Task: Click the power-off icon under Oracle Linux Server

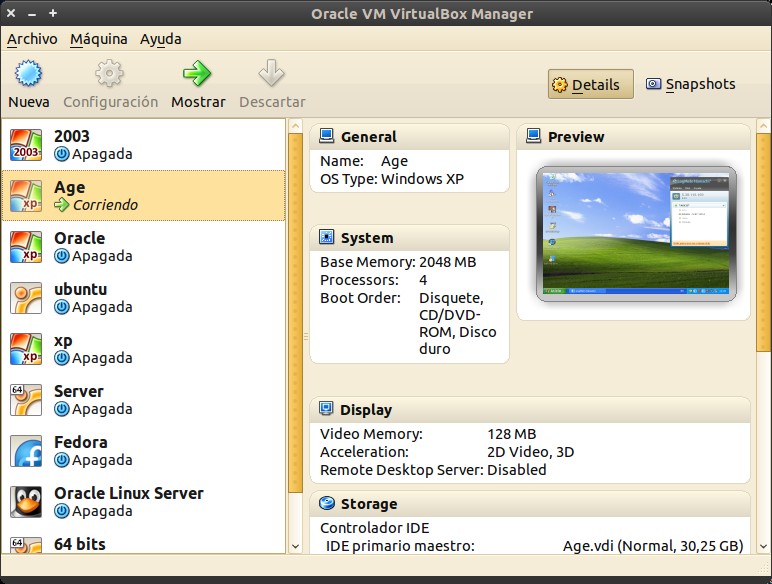Action: coord(62,511)
